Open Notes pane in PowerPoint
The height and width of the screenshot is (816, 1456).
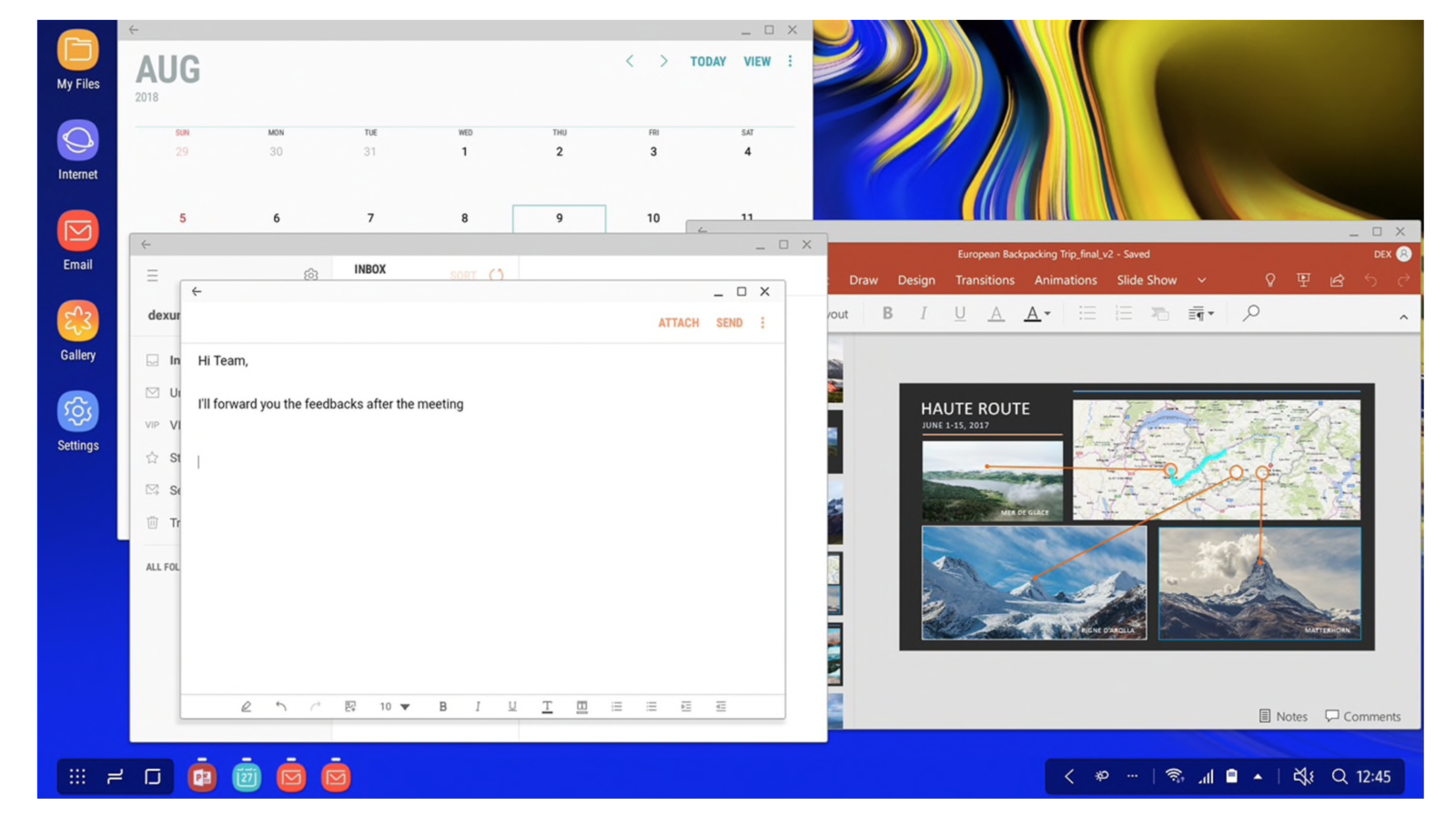click(1282, 716)
